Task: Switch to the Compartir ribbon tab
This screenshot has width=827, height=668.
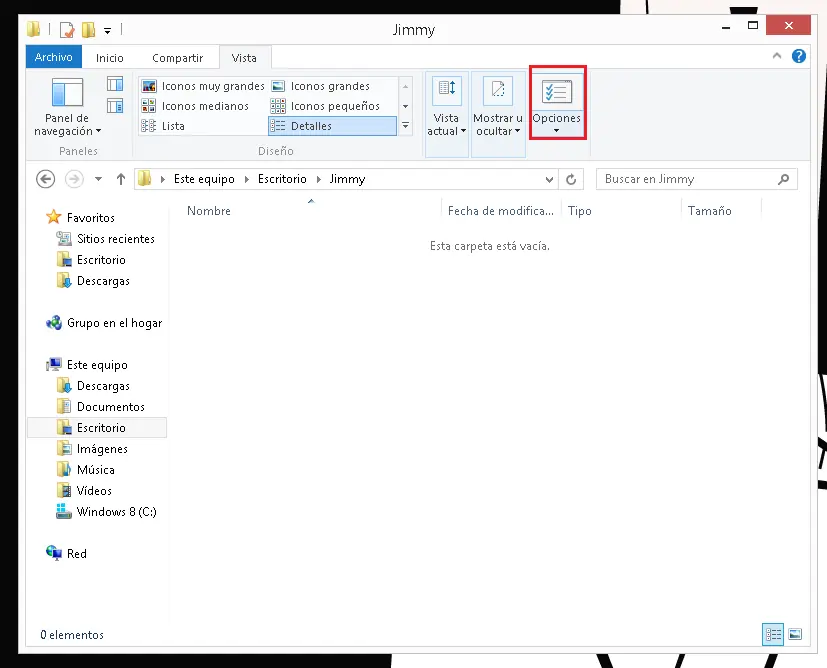Action: click(x=177, y=57)
